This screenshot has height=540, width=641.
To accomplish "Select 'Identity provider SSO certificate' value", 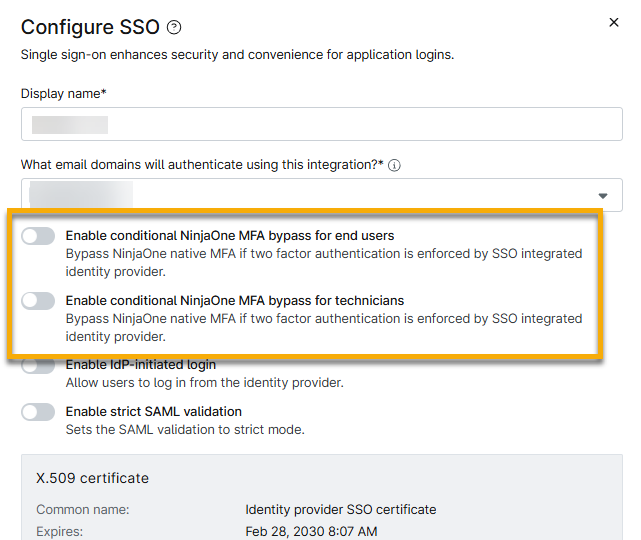I will tap(341, 510).
